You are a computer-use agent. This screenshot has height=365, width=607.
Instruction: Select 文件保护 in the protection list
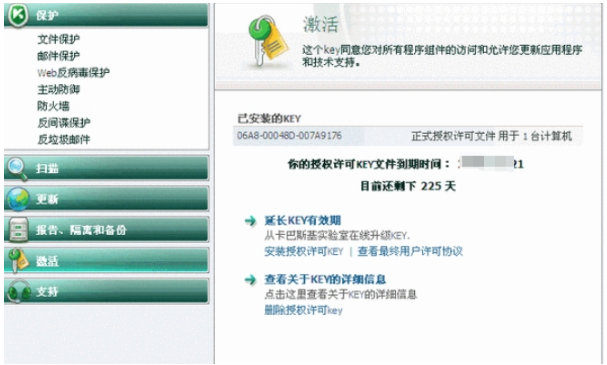click(x=58, y=39)
